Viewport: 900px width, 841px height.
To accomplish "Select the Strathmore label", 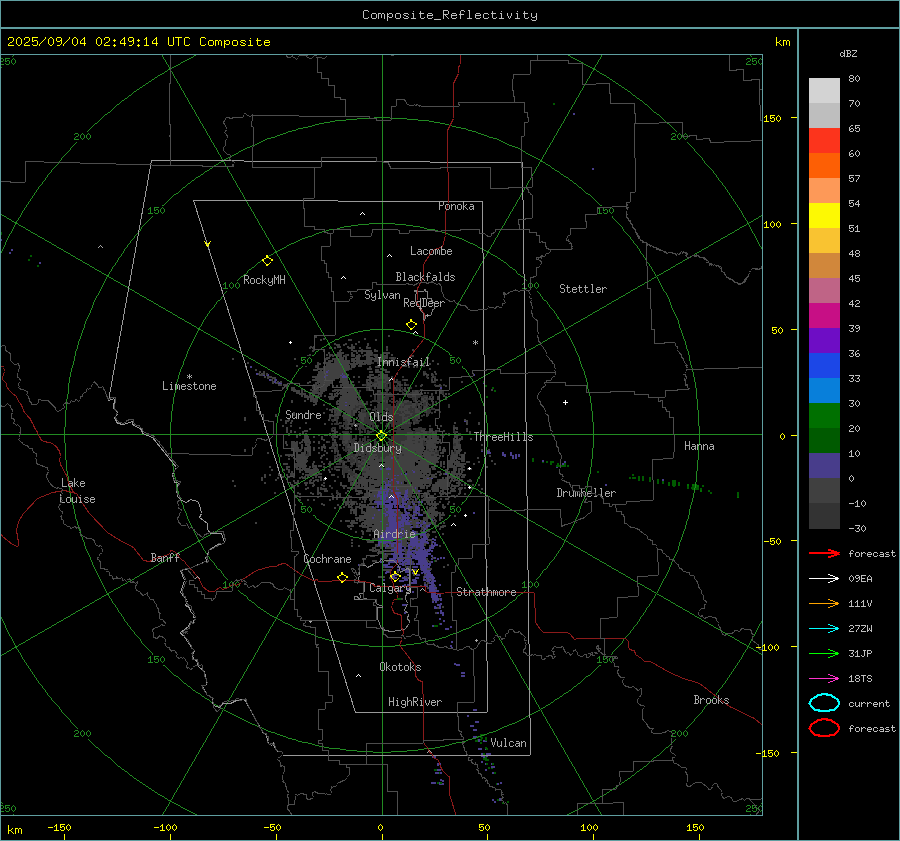I will (x=486, y=592).
